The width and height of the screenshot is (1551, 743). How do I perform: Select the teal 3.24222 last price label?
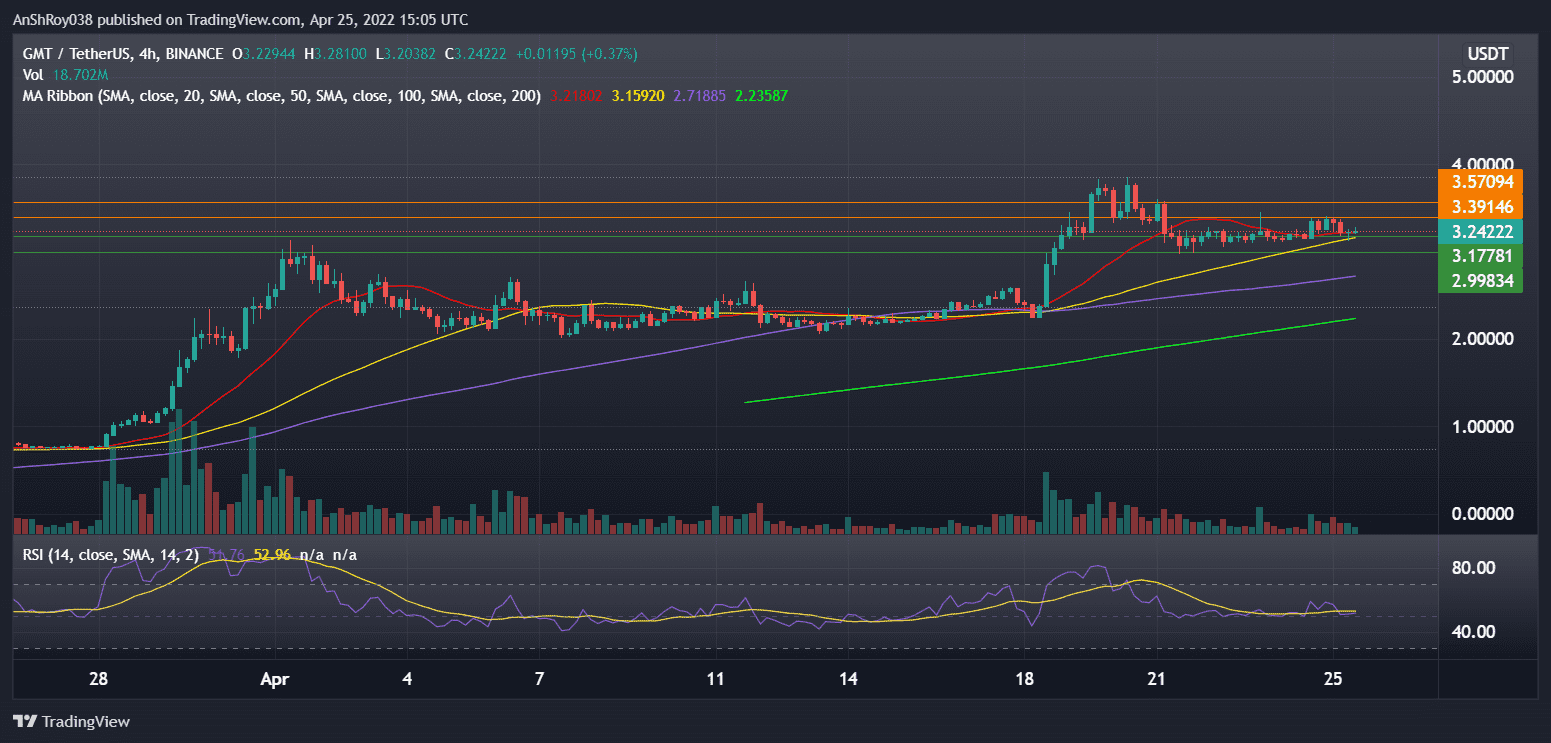[1479, 232]
